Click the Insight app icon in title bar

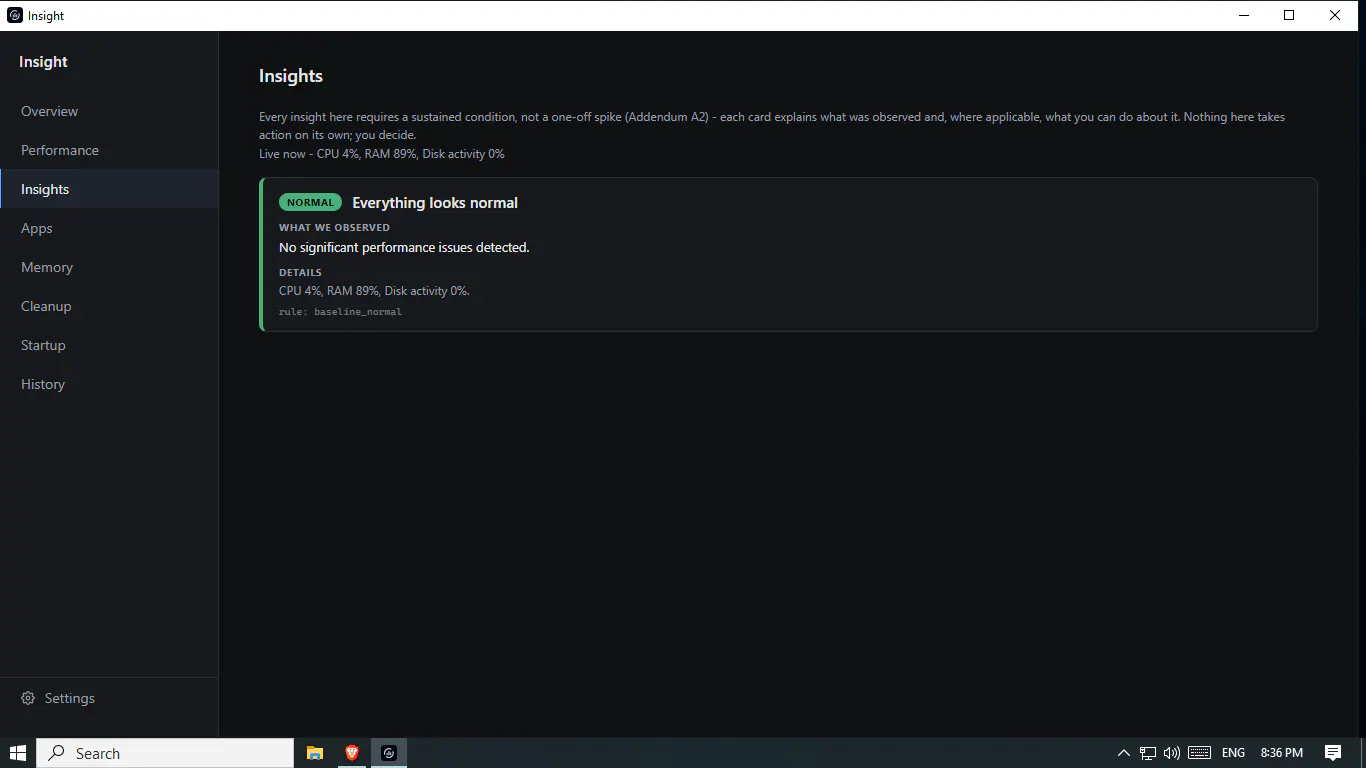tap(15, 15)
